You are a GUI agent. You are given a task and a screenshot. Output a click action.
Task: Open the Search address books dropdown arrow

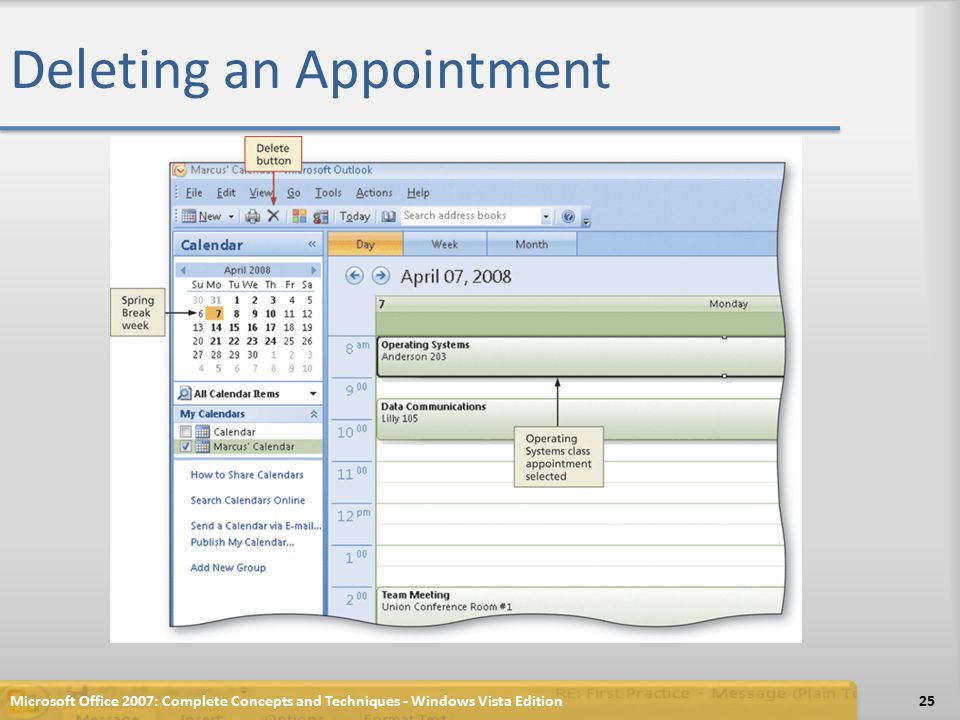point(546,216)
